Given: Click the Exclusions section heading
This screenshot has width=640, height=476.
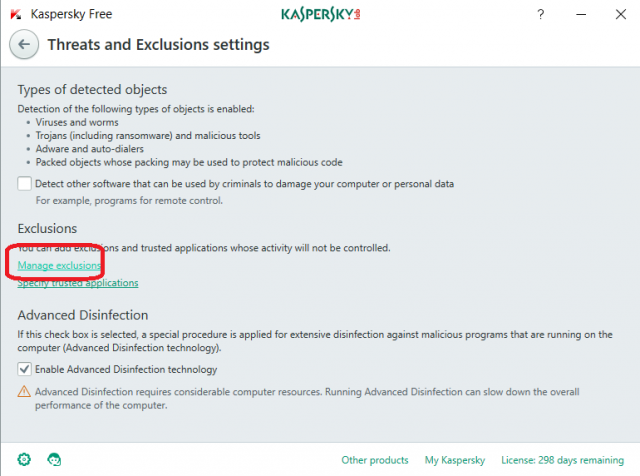Looking at the screenshot, I should tap(49, 229).
